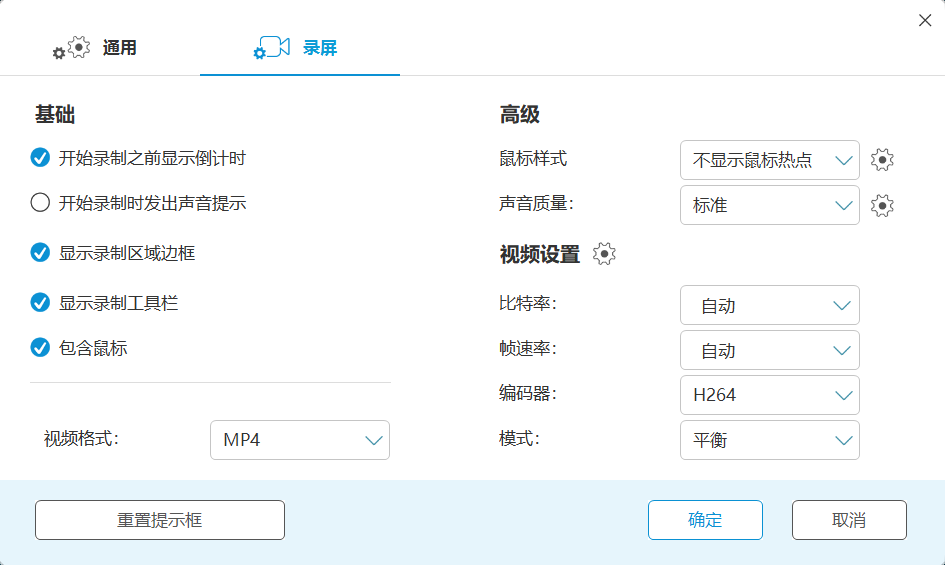Screen dimensions: 945x565
Task: Expand 帧速率 dropdown set to 自动
Action: pos(770,350)
